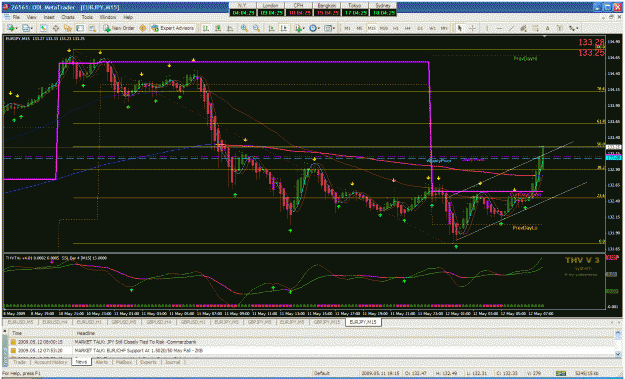The width and height of the screenshot is (625, 379).
Task: Select the Cursor arrow tool
Action: click(460, 28)
